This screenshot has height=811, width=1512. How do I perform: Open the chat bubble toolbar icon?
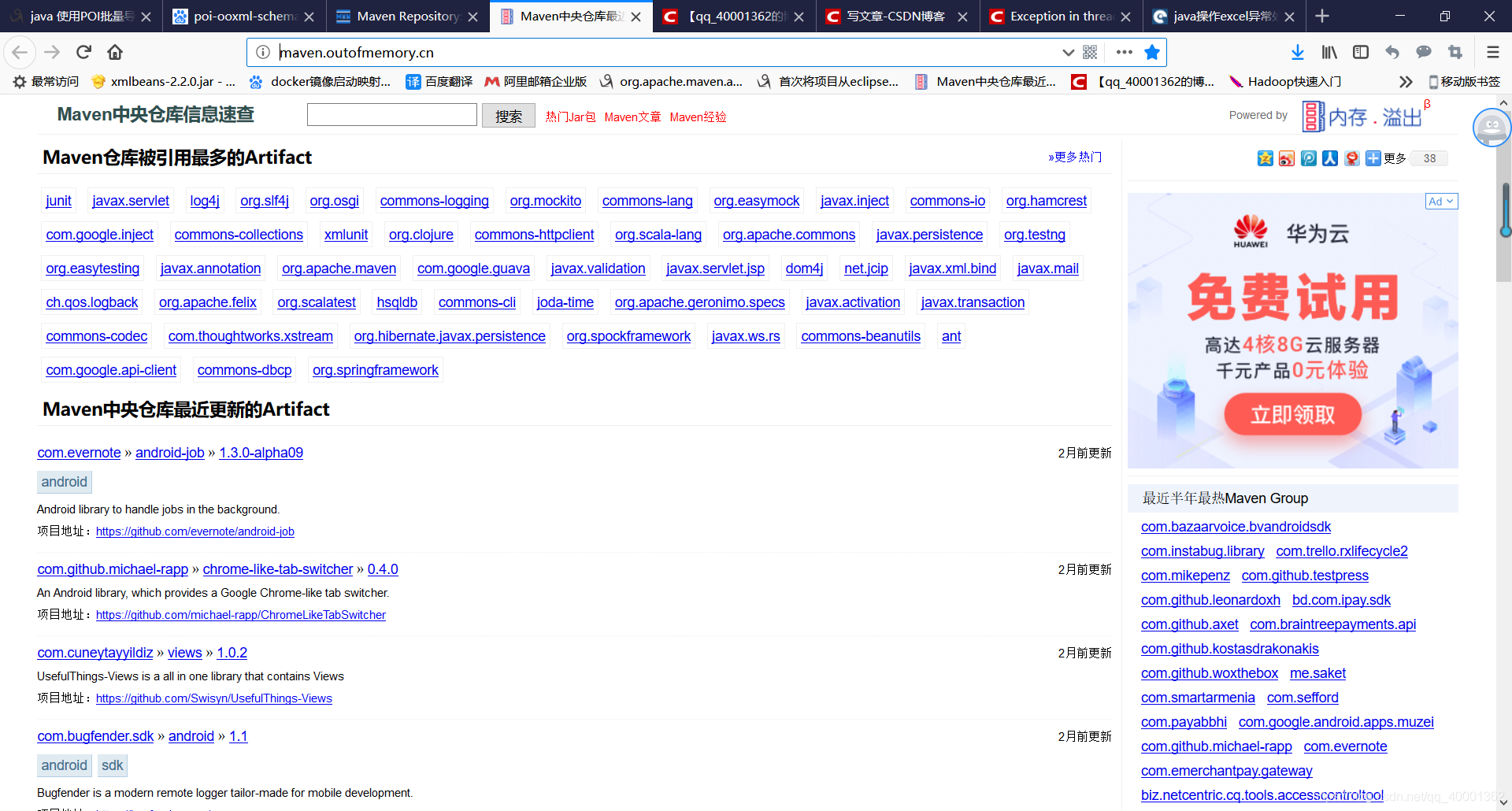click(x=1424, y=52)
